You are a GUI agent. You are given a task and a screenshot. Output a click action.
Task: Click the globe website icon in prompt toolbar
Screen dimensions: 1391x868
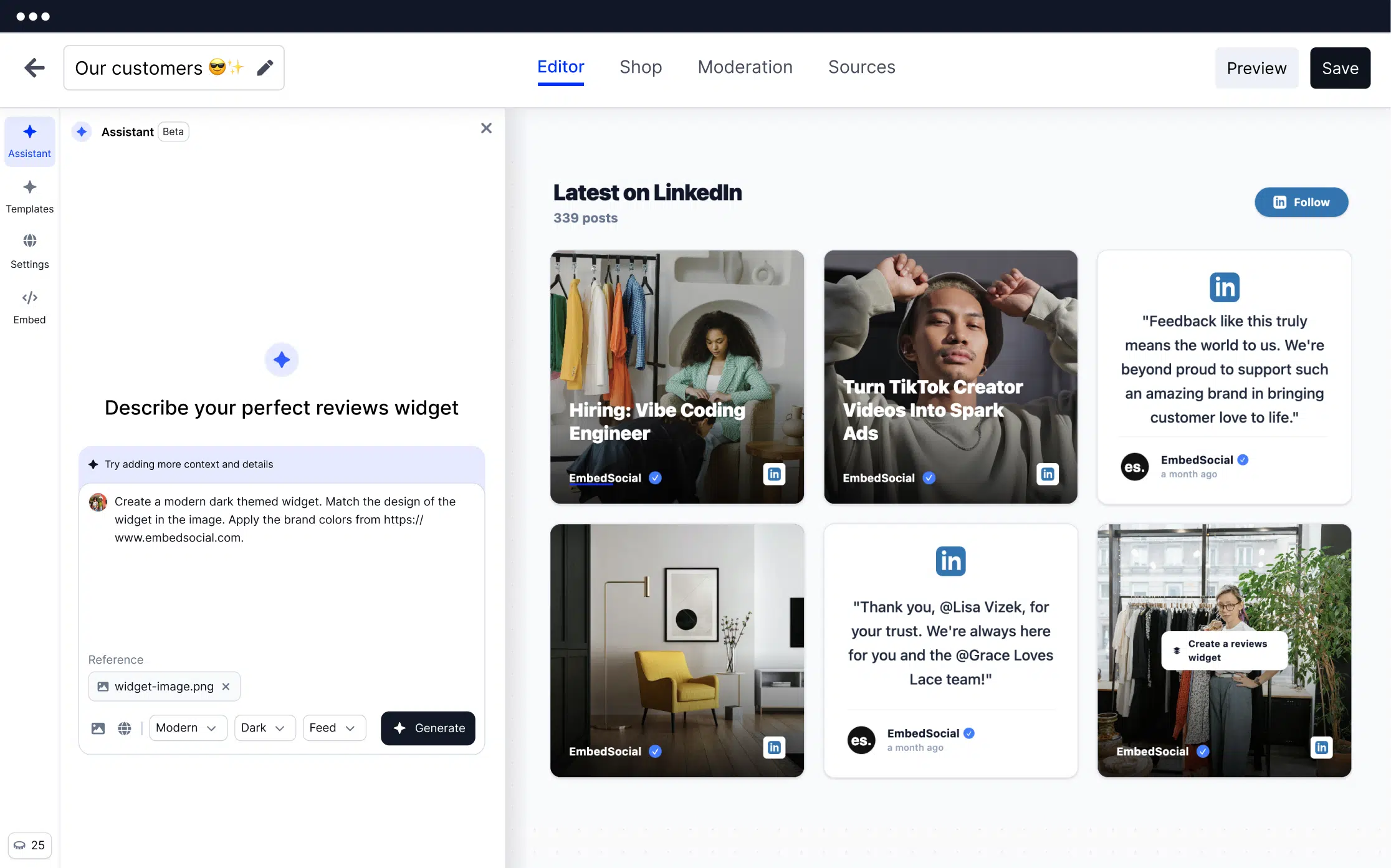point(125,728)
